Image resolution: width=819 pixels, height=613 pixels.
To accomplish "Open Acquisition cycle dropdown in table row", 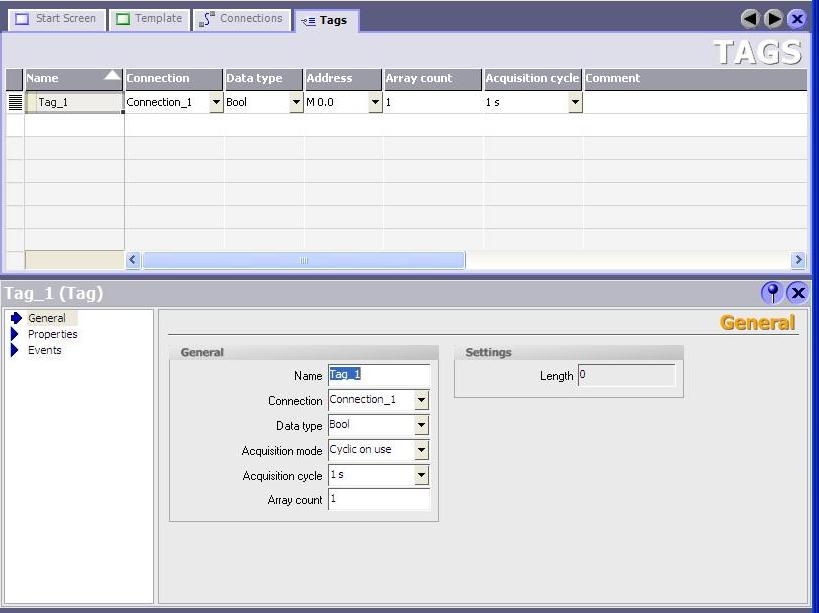I will tap(575, 102).
